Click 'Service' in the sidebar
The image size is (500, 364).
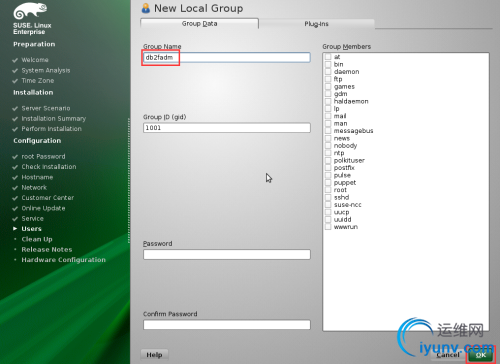(x=33, y=218)
